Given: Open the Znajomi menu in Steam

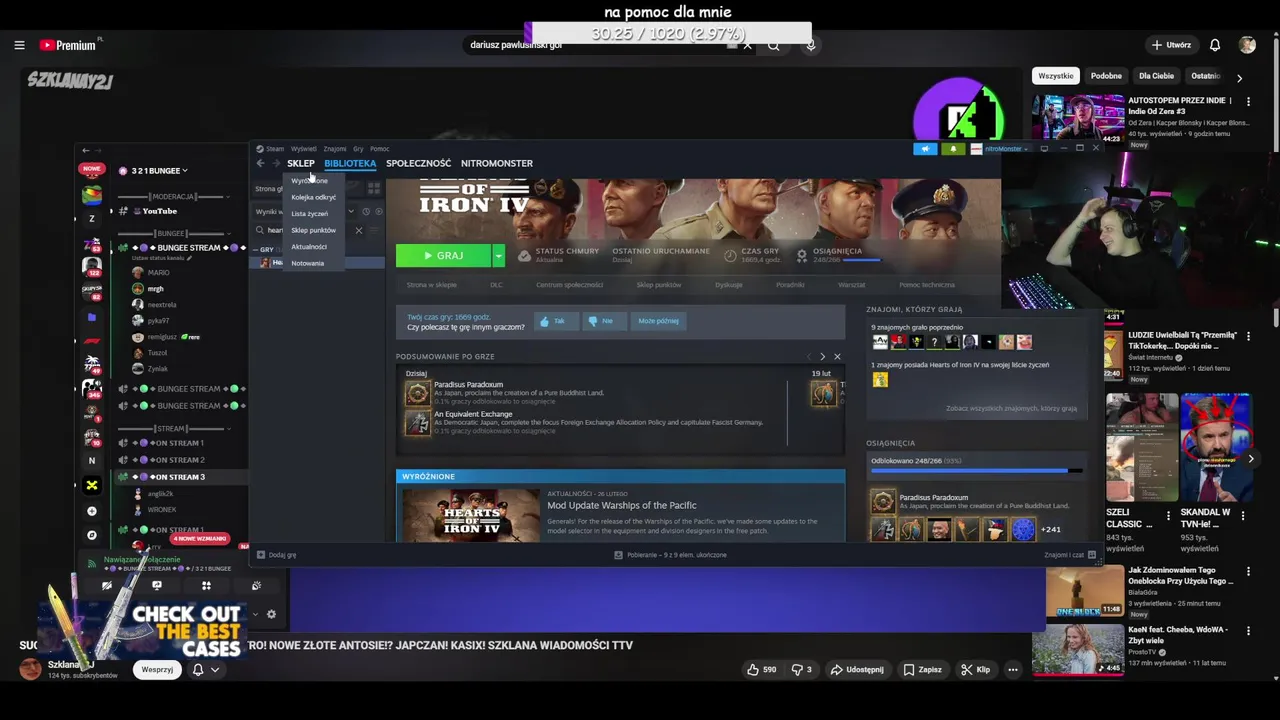Looking at the screenshot, I should 335,149.
